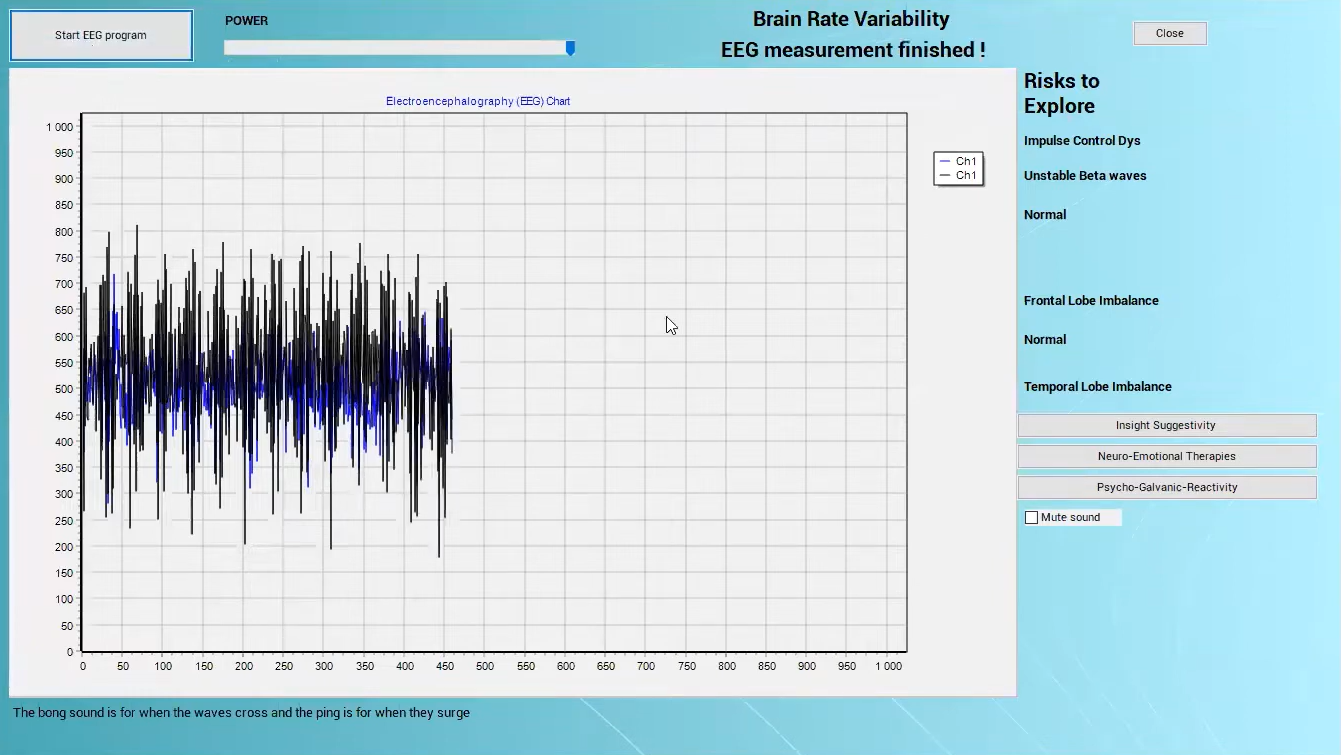1341x755 pixels.
Task: Enable the Mute sound checkbox
Action: click(x=1032, y=518)
